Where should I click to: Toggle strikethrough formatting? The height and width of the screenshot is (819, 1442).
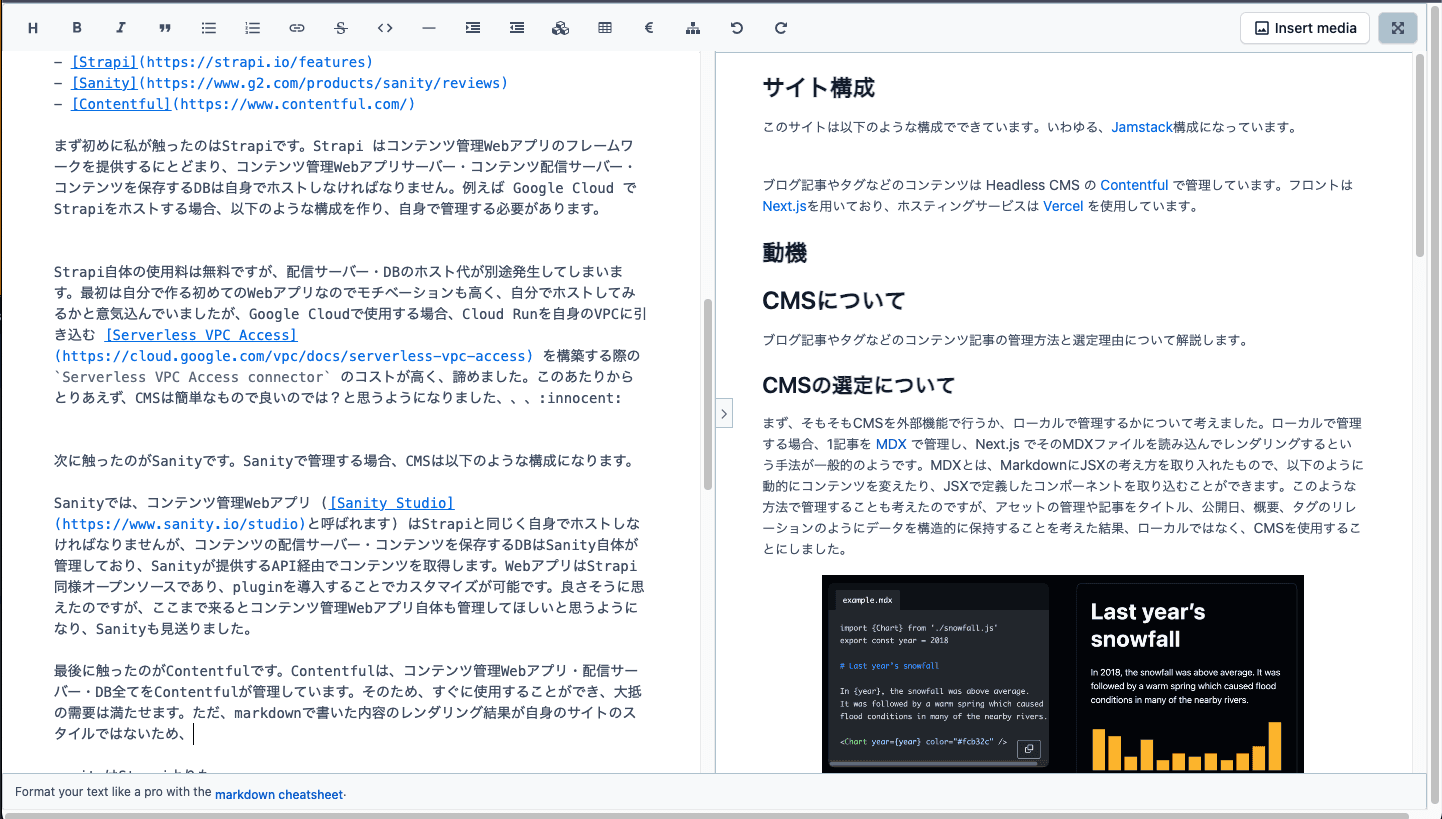coord(340,28)
